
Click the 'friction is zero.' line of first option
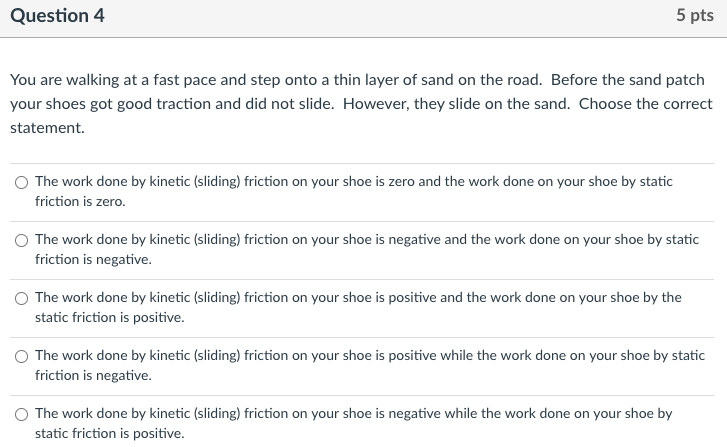click(80, 202)
